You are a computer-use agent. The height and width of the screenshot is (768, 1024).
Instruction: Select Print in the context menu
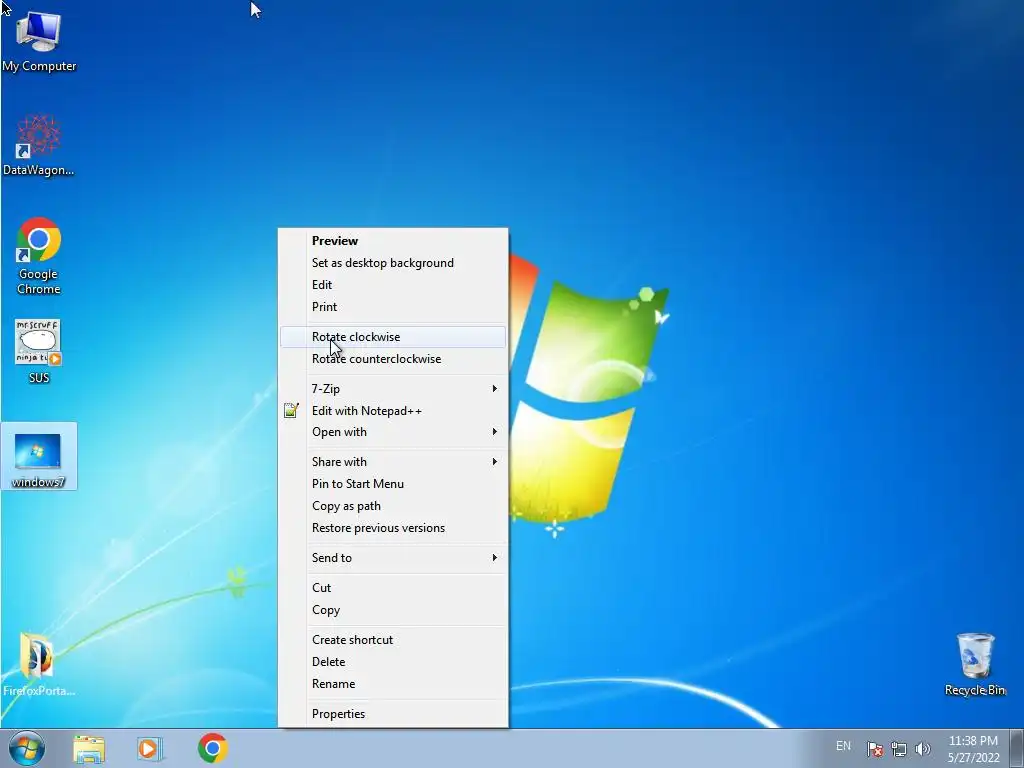pos(393,307)
